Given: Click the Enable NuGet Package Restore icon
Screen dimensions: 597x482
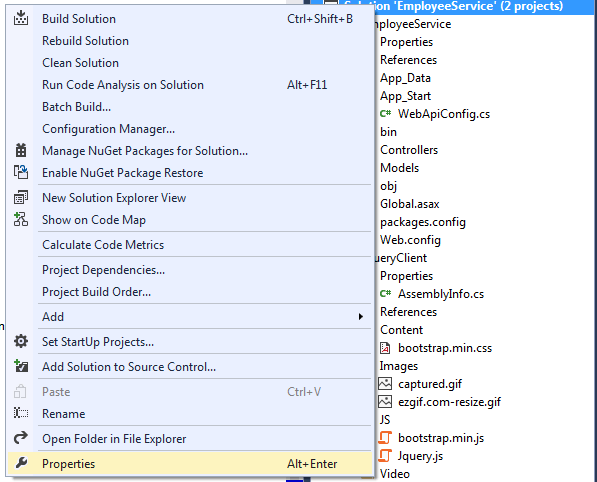Looking at the screenshot, I should [21, 172].
